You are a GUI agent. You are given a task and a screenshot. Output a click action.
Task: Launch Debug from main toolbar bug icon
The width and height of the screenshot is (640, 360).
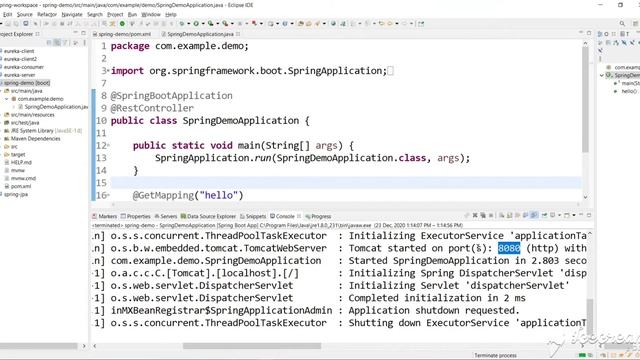tap(181, 24)
